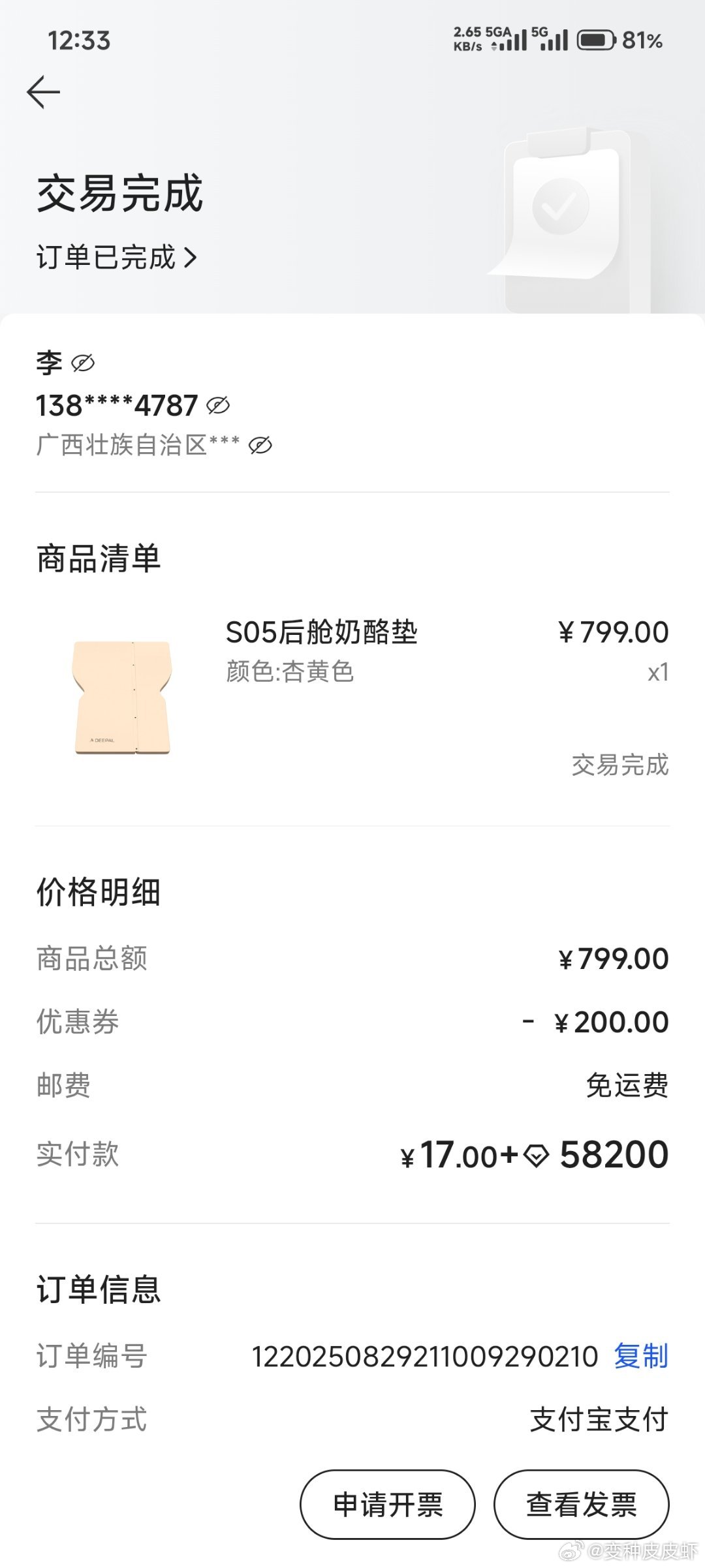This screenshot has height=1568, width=705.
Task: Tap the battery icon in status bar
Action: [x=597, y=40]
